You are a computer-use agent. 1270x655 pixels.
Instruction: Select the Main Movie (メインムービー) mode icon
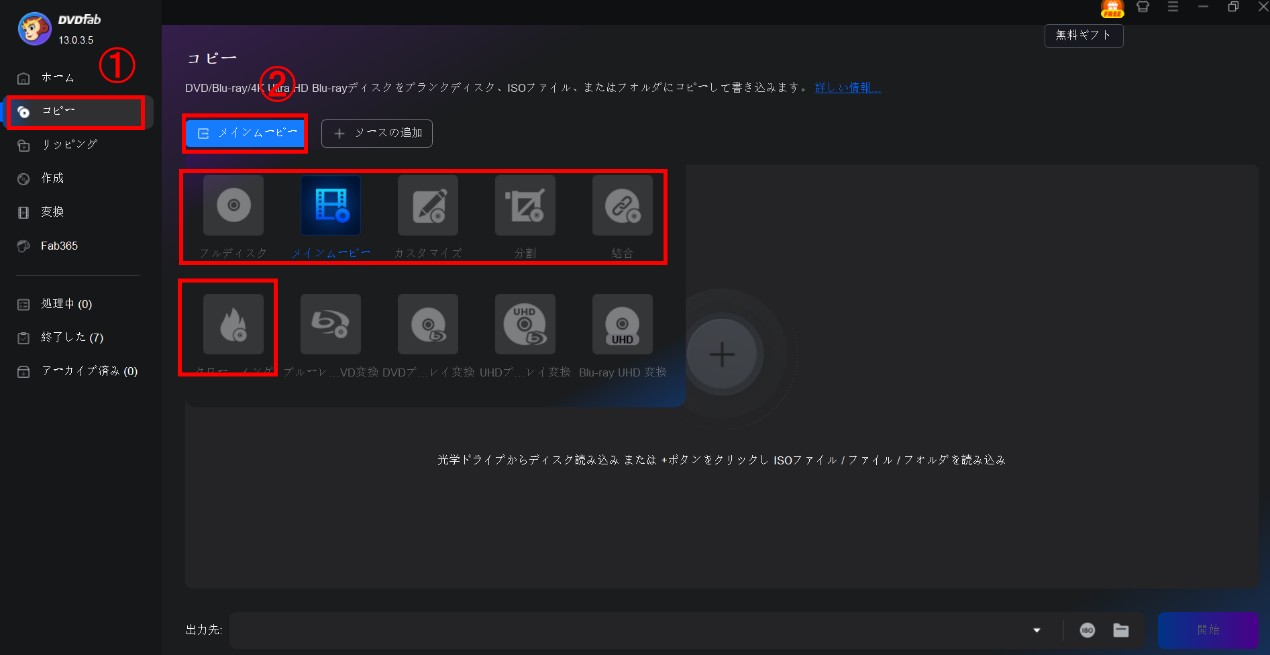pos(331,205)
